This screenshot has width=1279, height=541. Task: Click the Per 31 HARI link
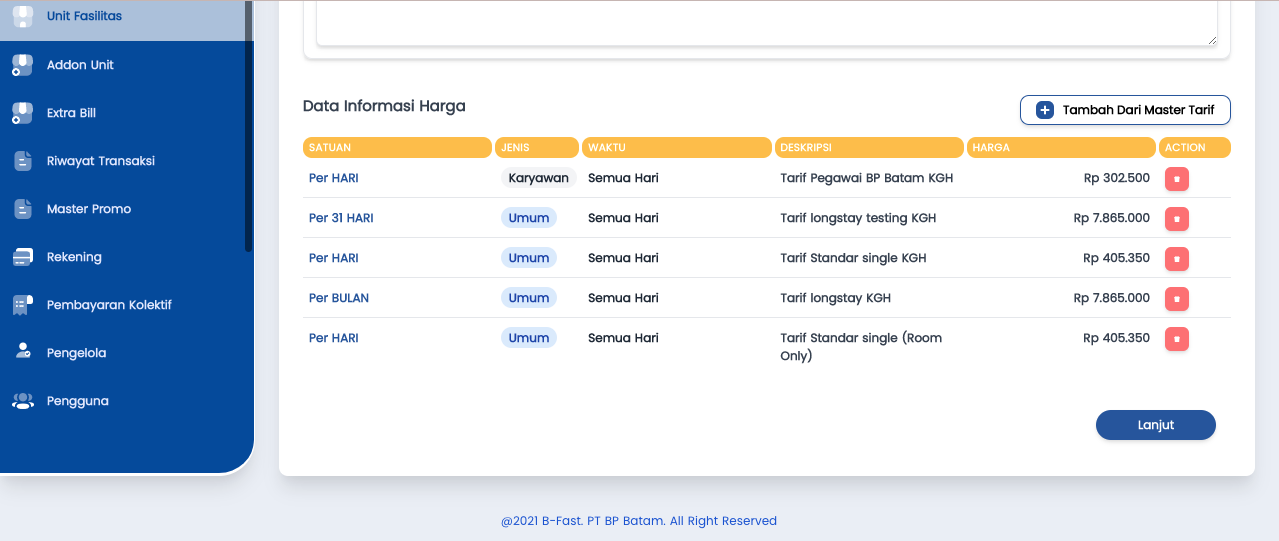[x=341, y=218]
